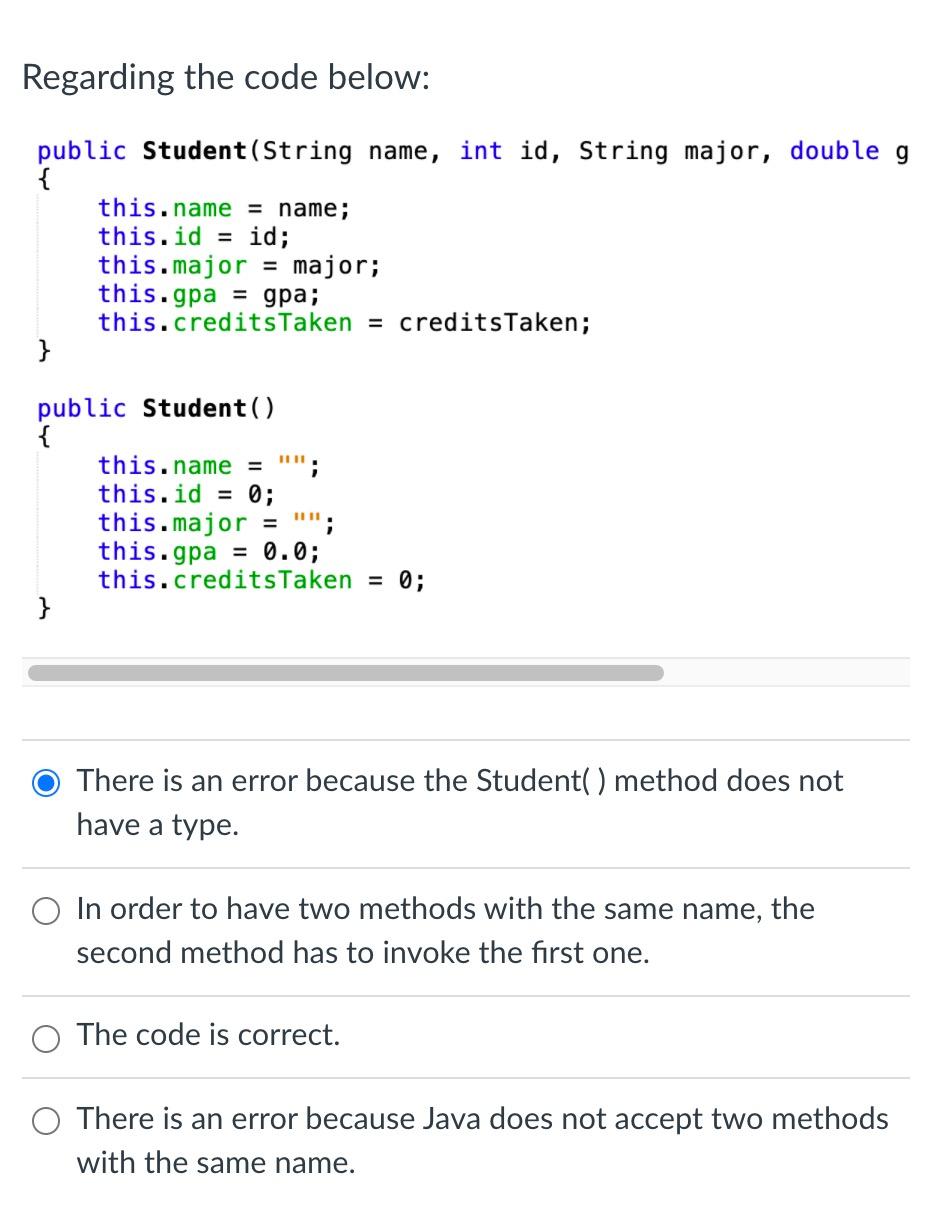Click the 'this.major = "";' code line
This screenshot has height=1212, width=940.
[x=217, y=523]
